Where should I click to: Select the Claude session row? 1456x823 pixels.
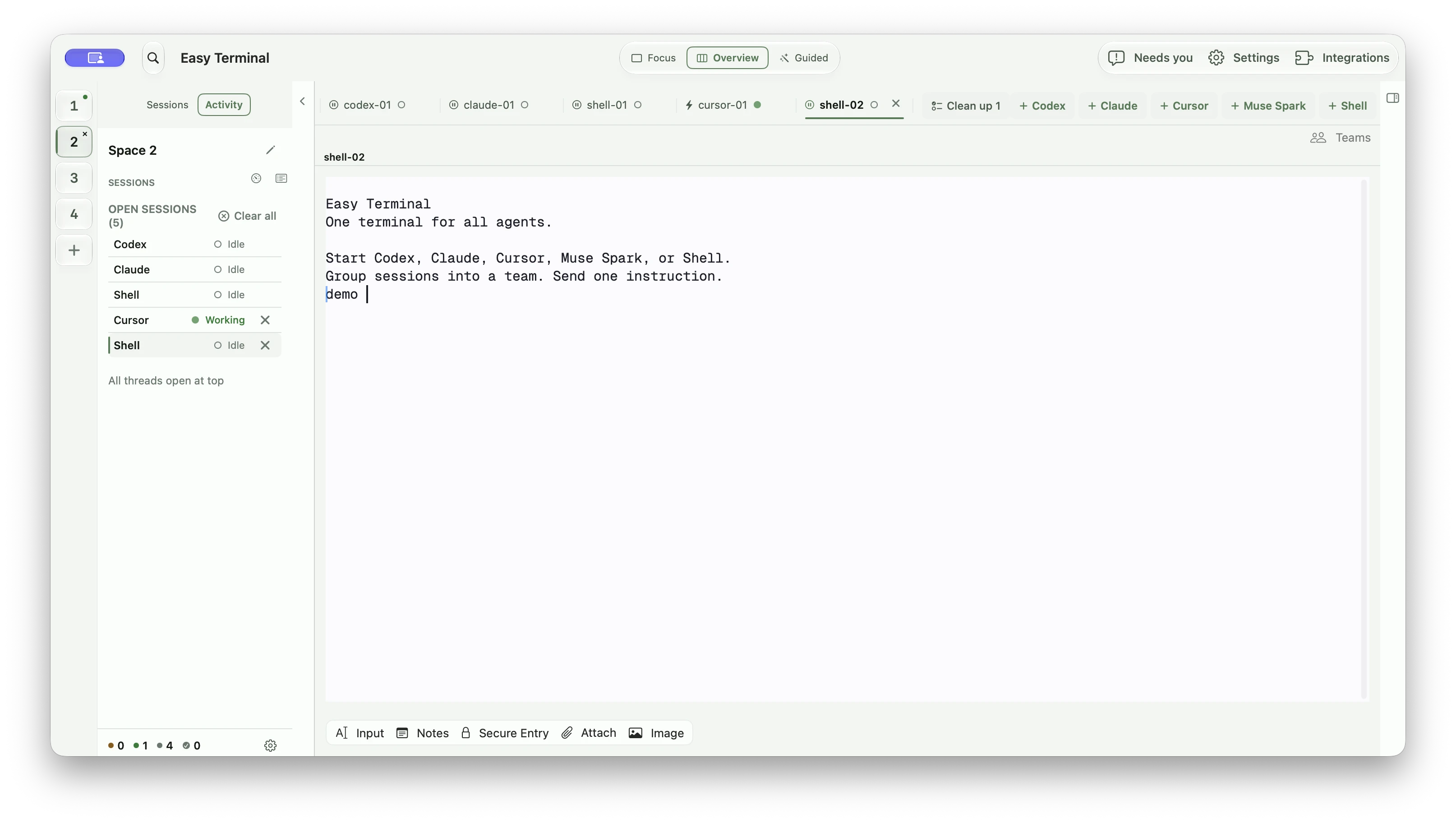tap(194, 270)
